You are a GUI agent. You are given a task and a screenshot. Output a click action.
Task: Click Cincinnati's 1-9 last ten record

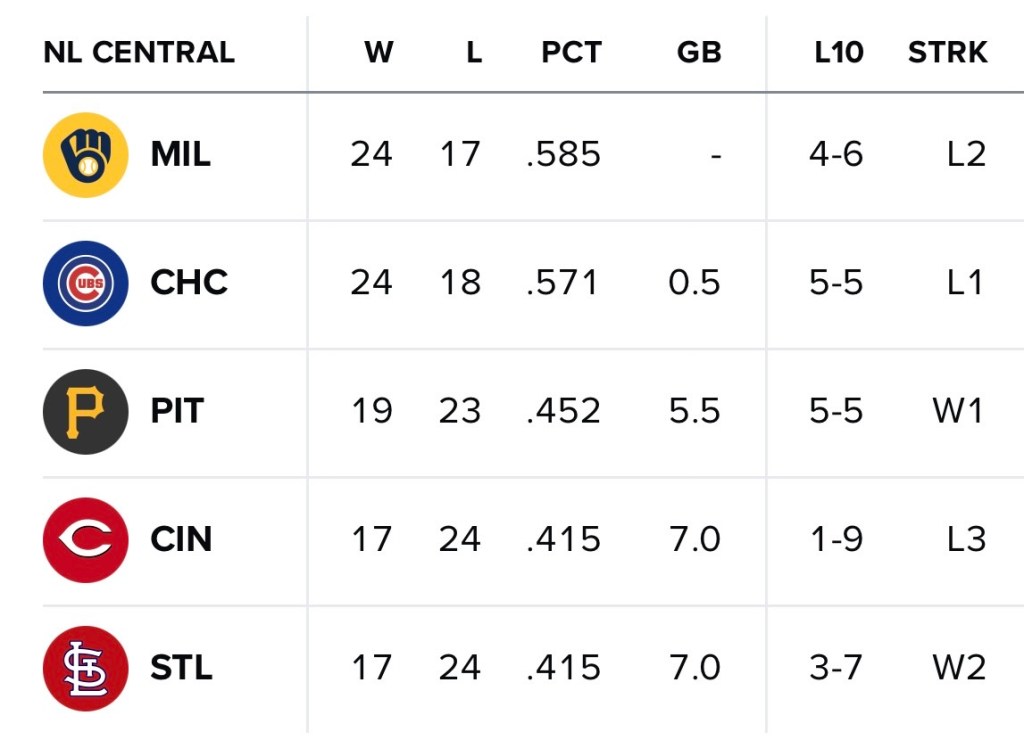point(836,540)
